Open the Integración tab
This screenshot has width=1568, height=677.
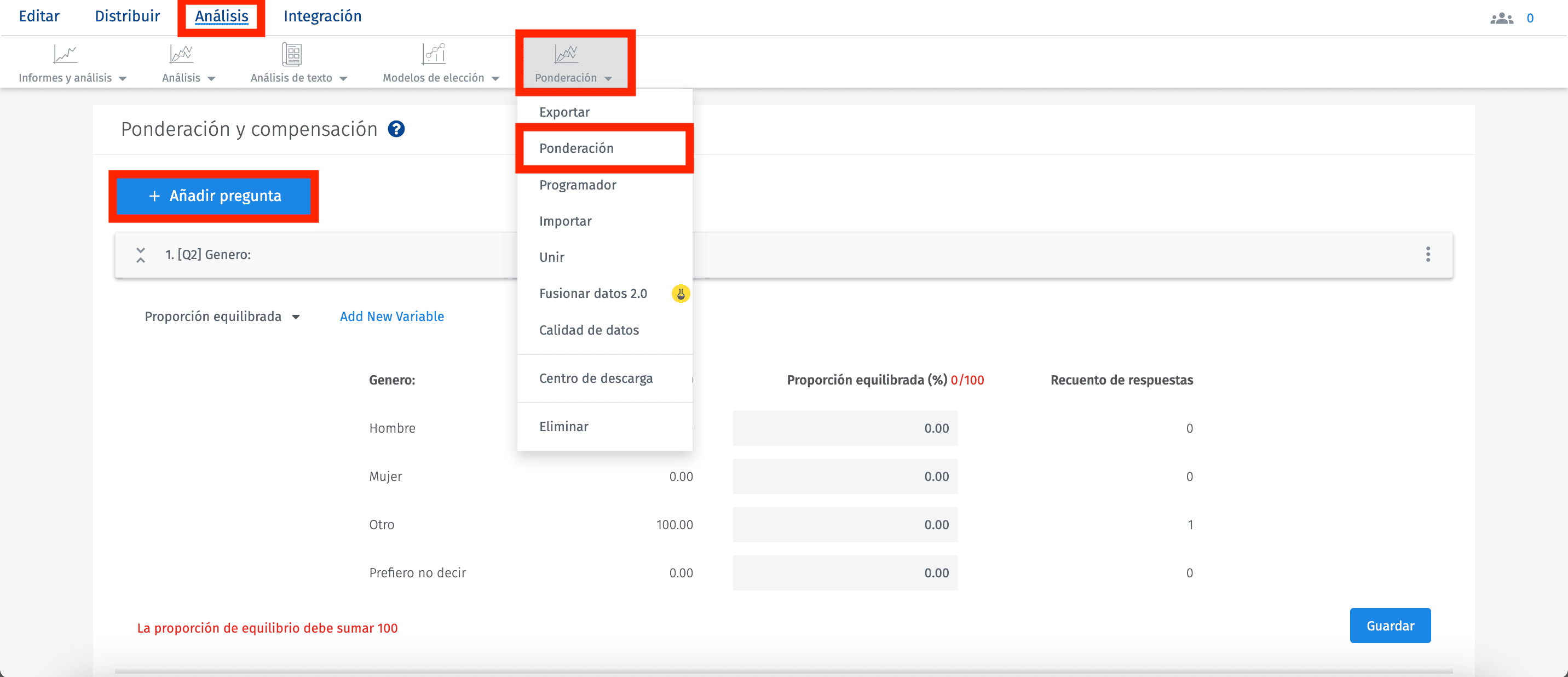click(x=322, y=16)
